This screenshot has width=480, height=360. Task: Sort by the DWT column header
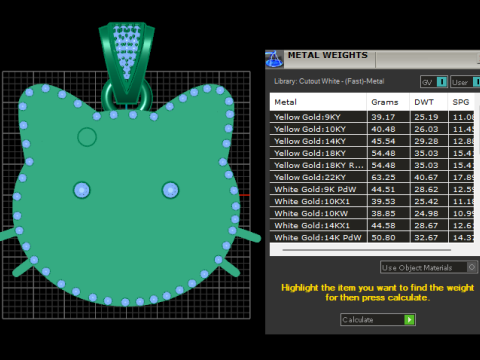coord(429,102)
